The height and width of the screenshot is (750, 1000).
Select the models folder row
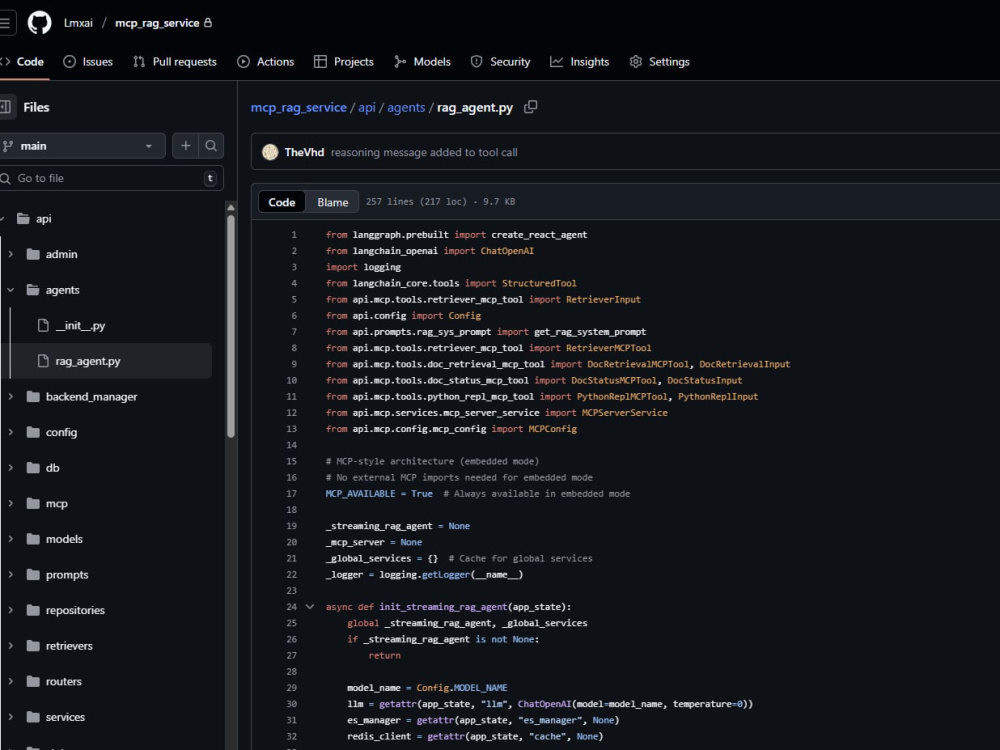106,539
